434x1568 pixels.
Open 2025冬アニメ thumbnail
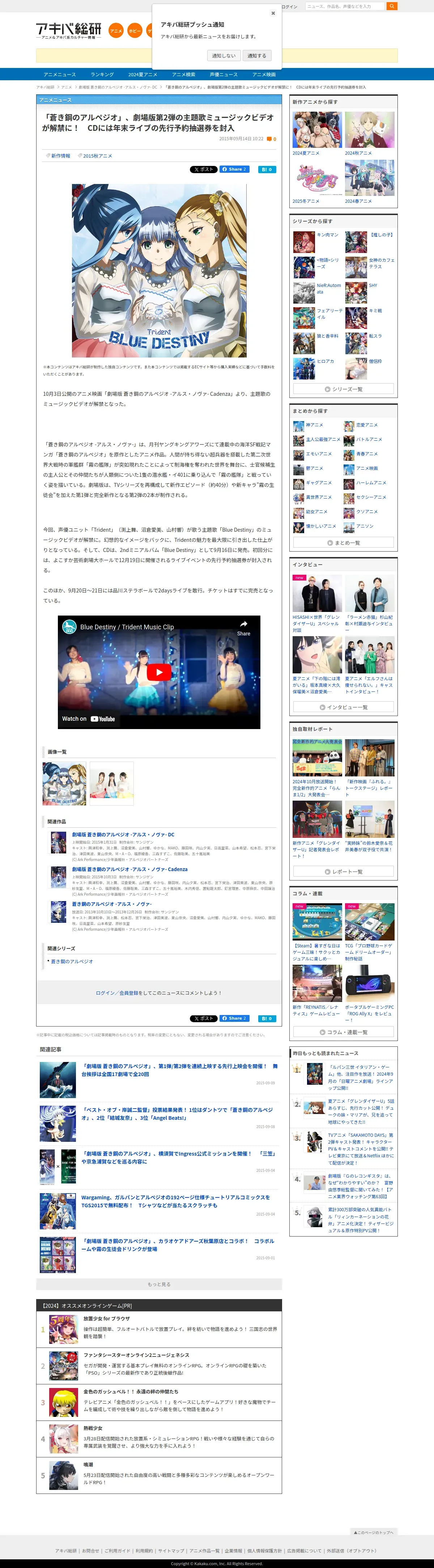click(317, 178)
